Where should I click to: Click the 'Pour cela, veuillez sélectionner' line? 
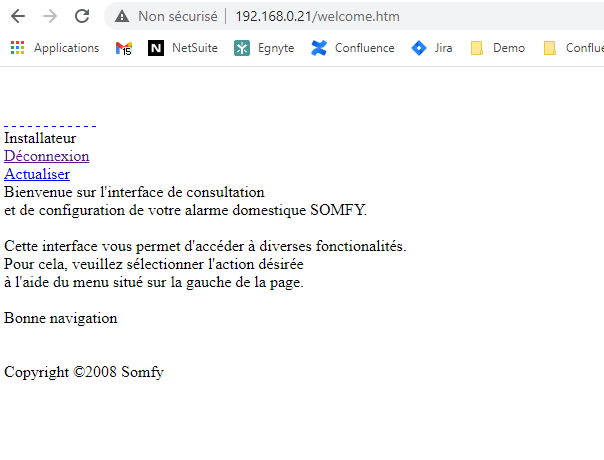[154, 264]
